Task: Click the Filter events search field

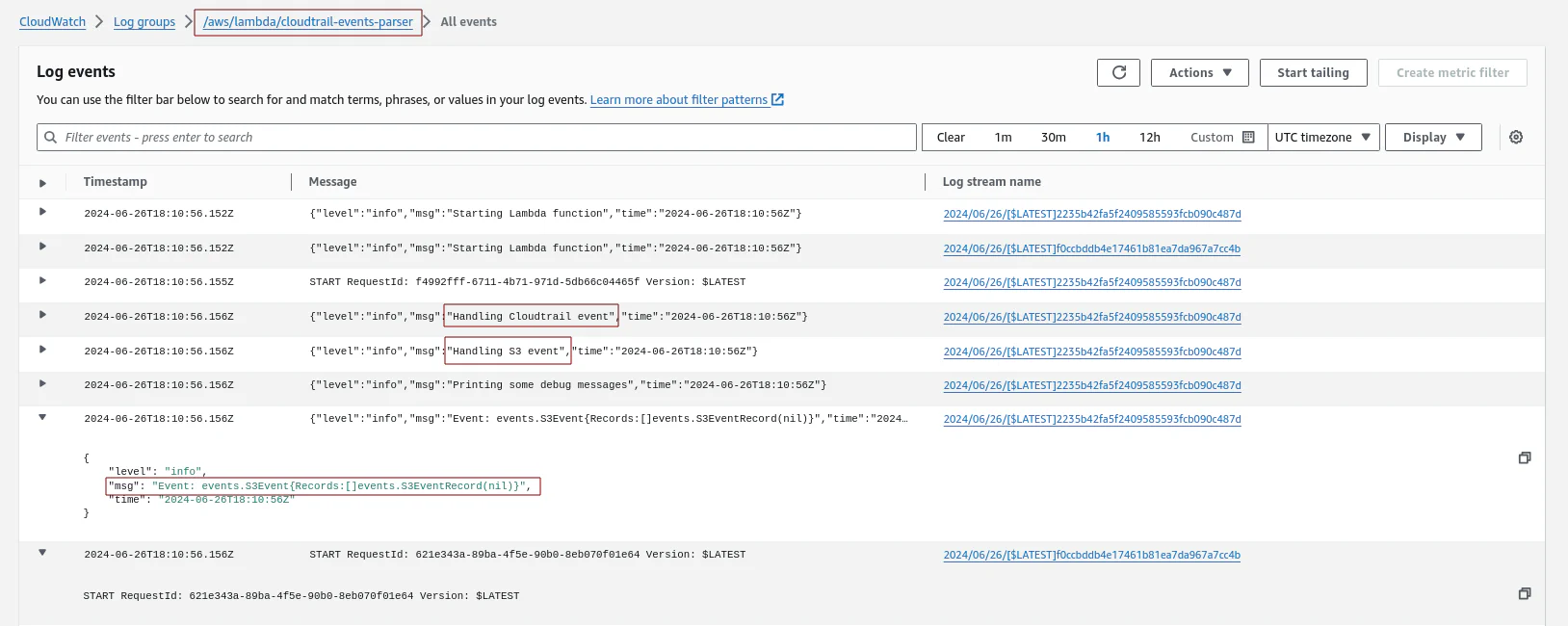Action: point(477,138)
